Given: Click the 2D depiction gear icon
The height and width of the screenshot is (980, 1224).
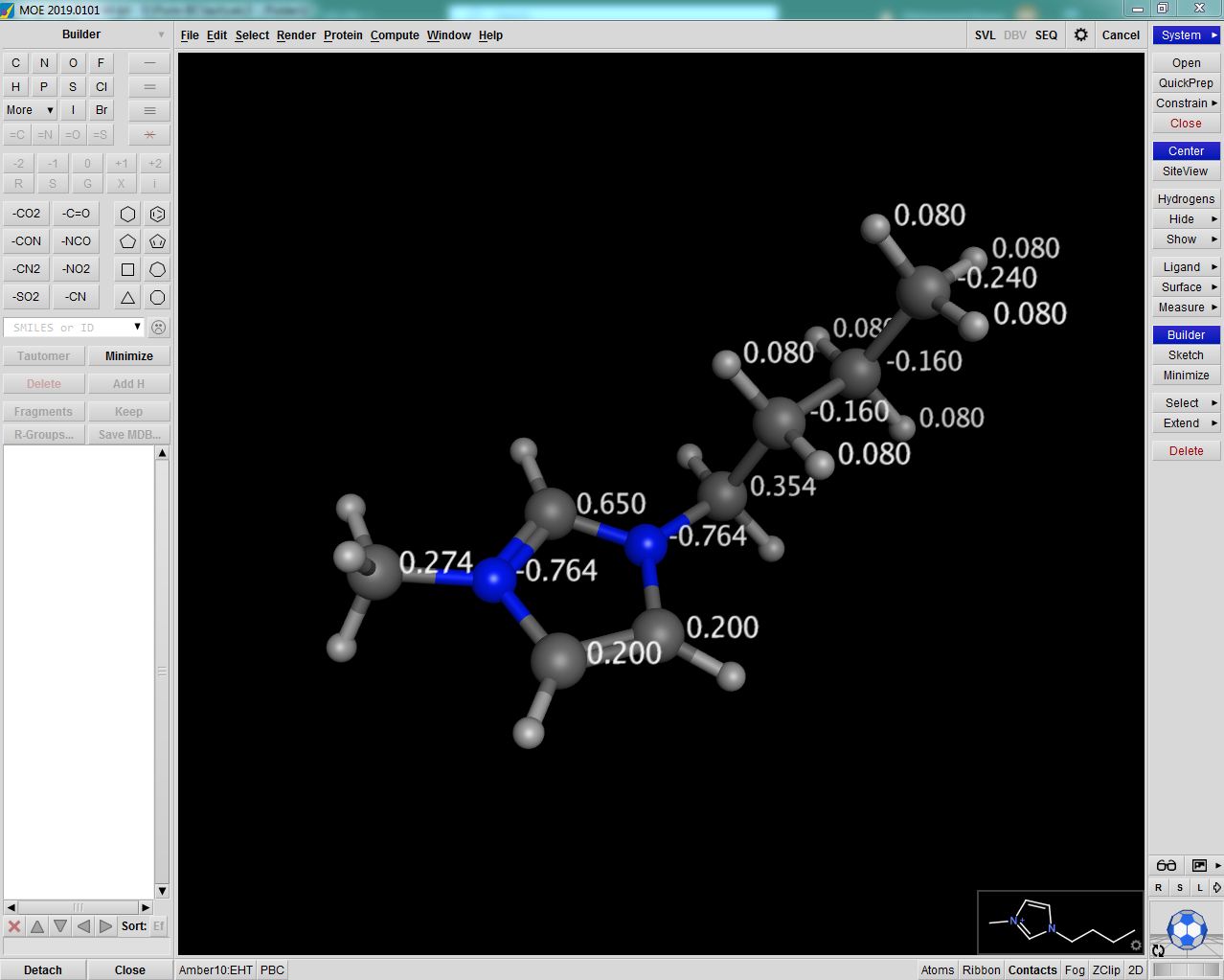Looking at the screenshot, I should click(1135, 945).
